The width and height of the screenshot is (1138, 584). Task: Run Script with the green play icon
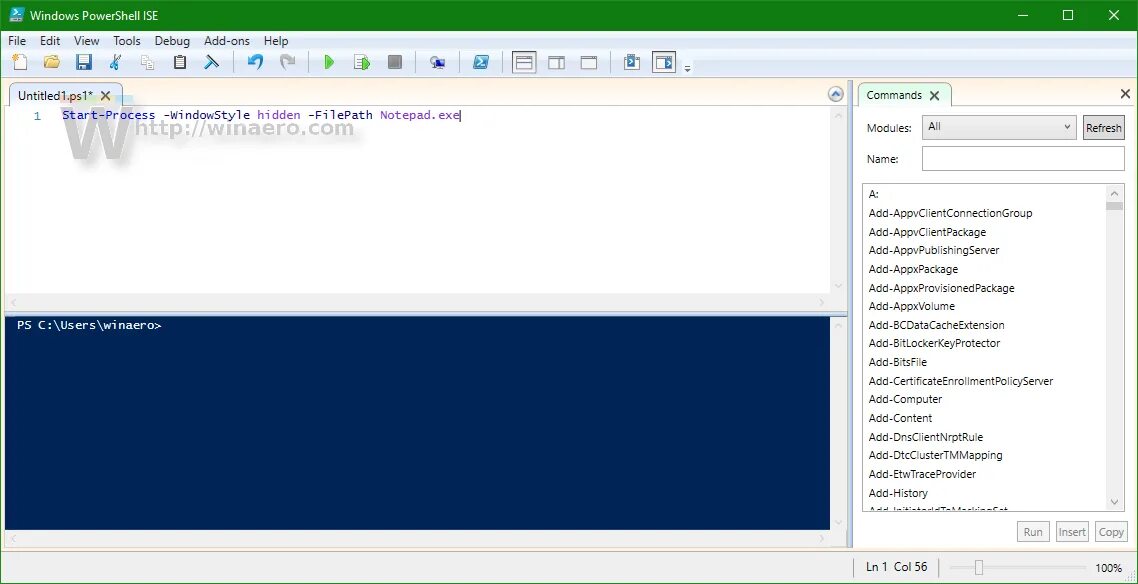329,62
